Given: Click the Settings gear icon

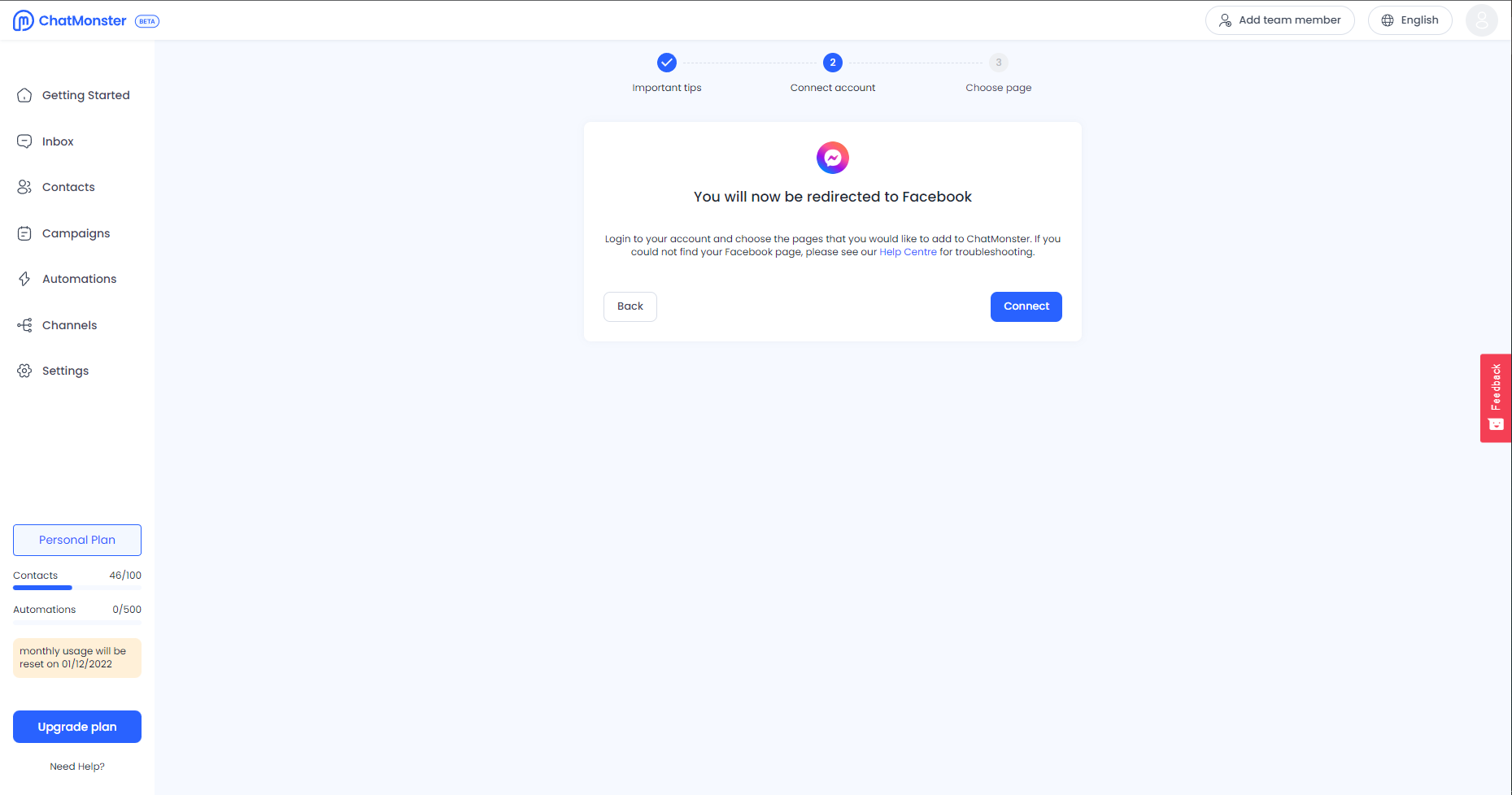Looking at the screenshot, I should (x=24, y=371).
